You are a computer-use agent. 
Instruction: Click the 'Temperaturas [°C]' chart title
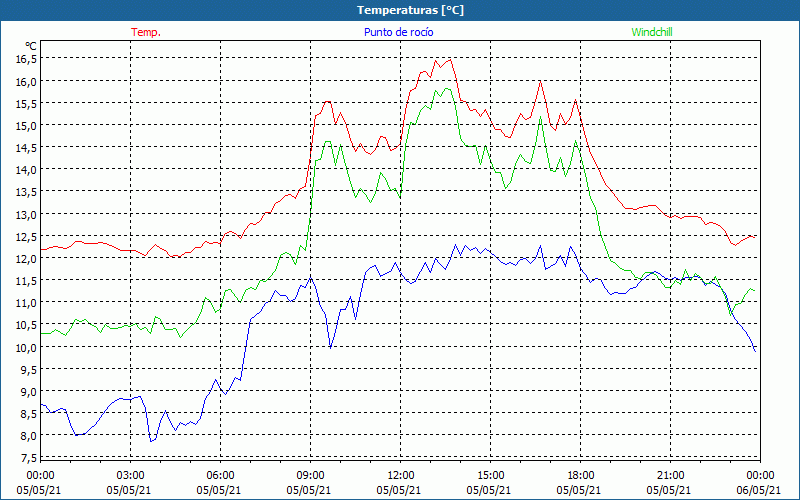(x=410, y=10)
